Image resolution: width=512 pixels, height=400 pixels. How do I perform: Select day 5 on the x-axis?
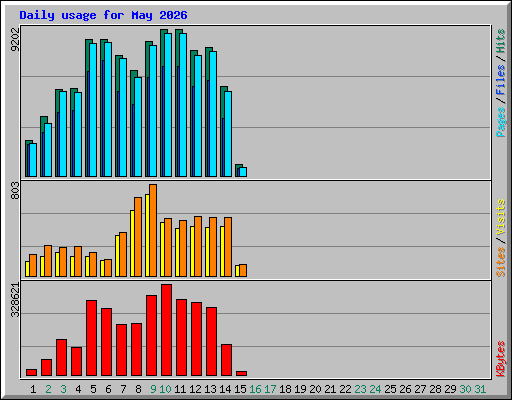coord(93,389)
